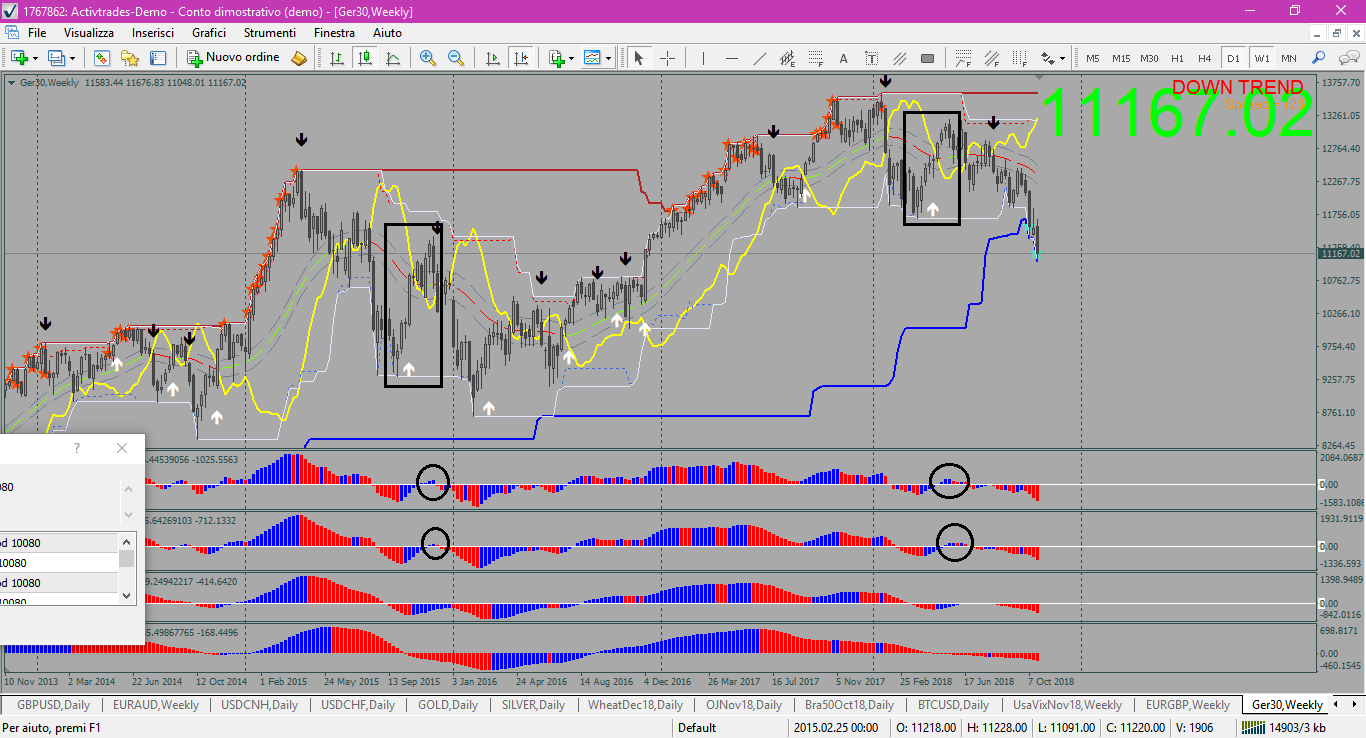Select the Fibonacci arcs tool
The image size is (1366, 738).
tap(963, 58)
